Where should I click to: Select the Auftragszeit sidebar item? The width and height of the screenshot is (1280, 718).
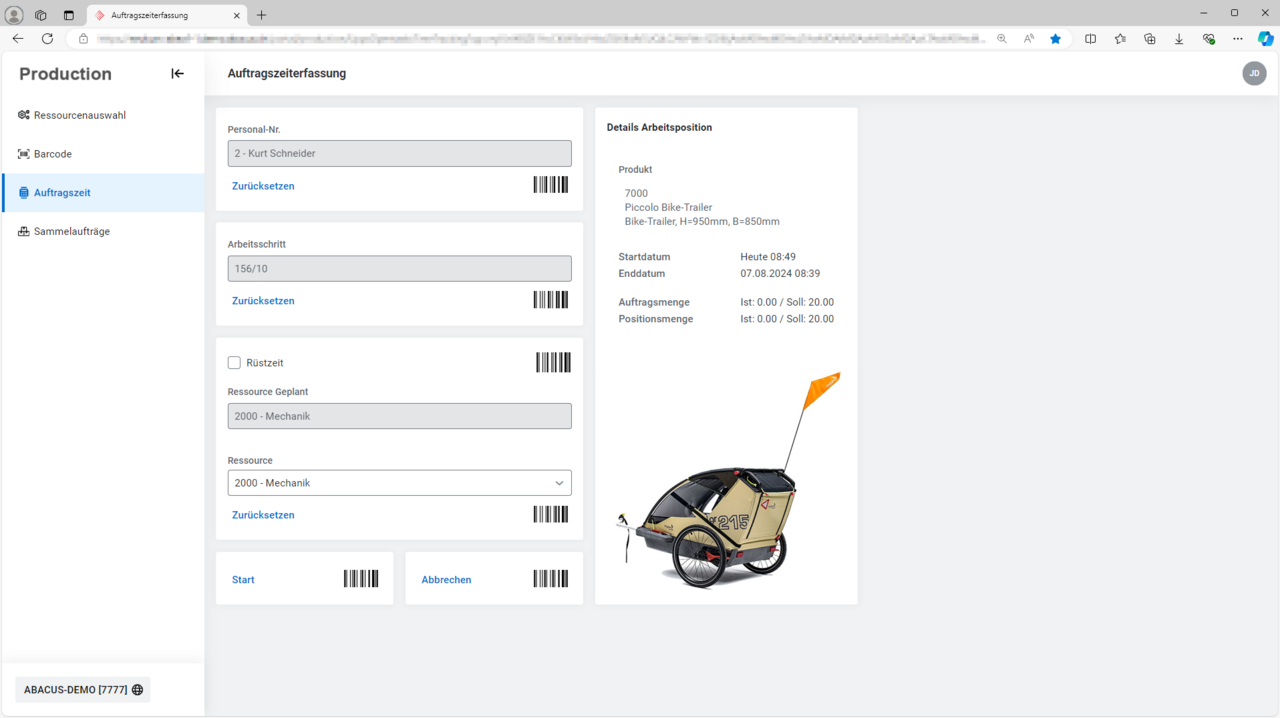[x=103, y=192]
